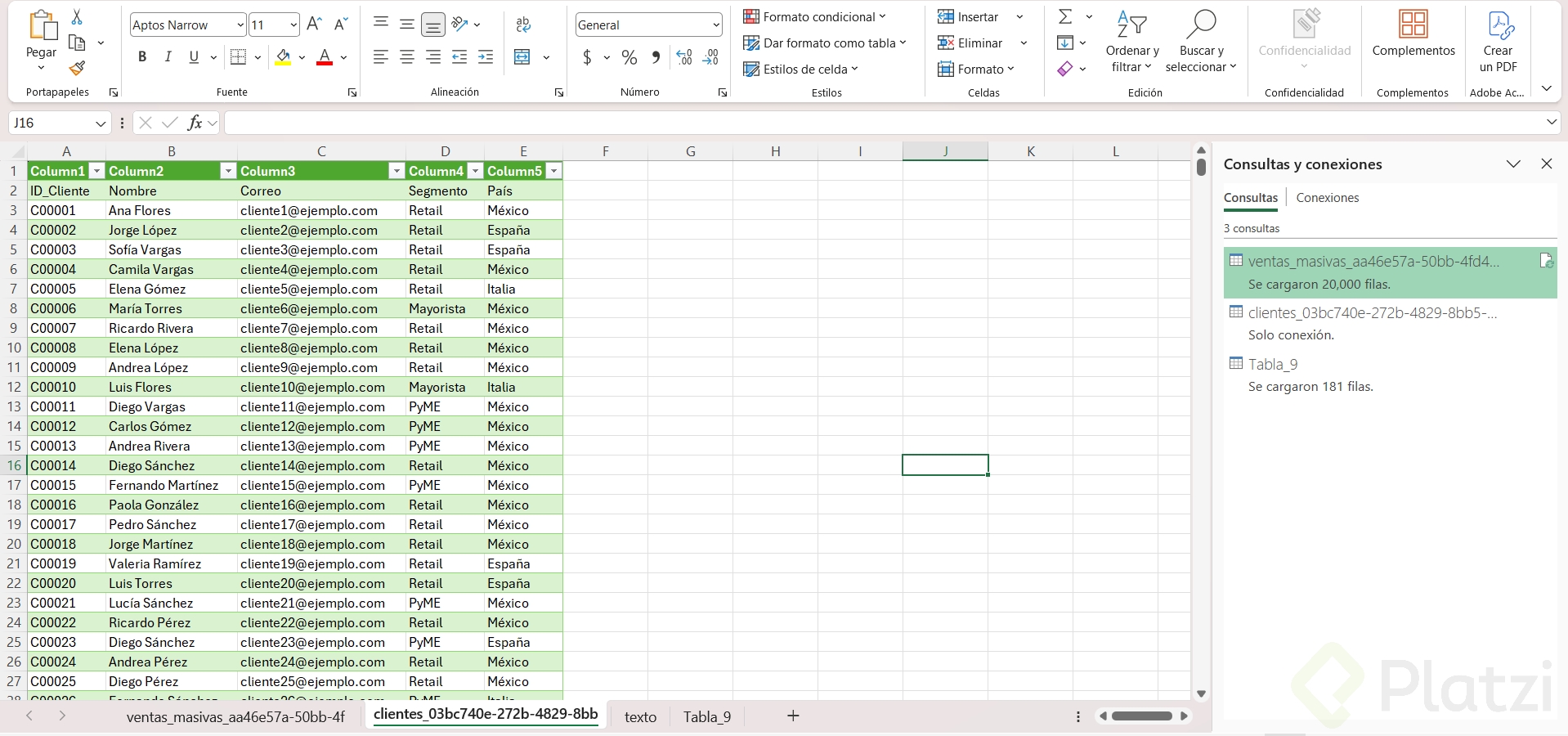Click Dar formato como tabla
The width and height of the screenshot is (1568, 736).
point(825,43)
